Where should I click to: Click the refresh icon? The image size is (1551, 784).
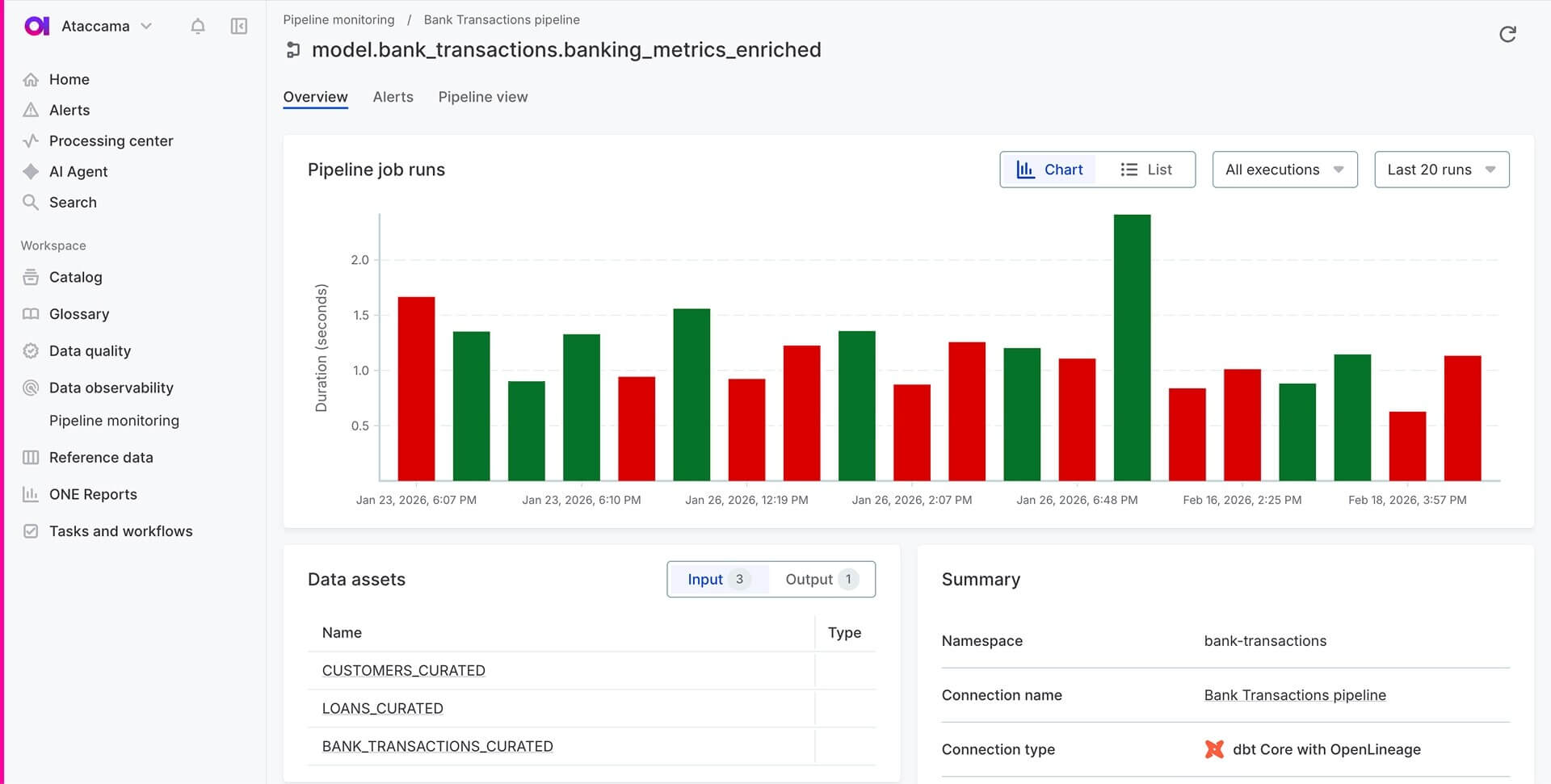(x=1507, y=34)
